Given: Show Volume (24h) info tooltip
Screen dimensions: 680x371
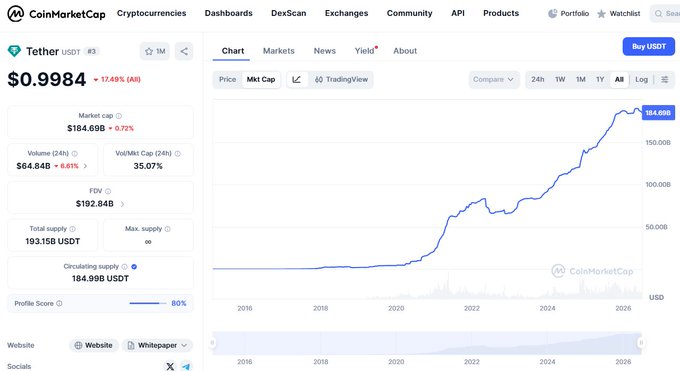Looking at the screenshot, I should pyautogui.click(x=75, y=154).
